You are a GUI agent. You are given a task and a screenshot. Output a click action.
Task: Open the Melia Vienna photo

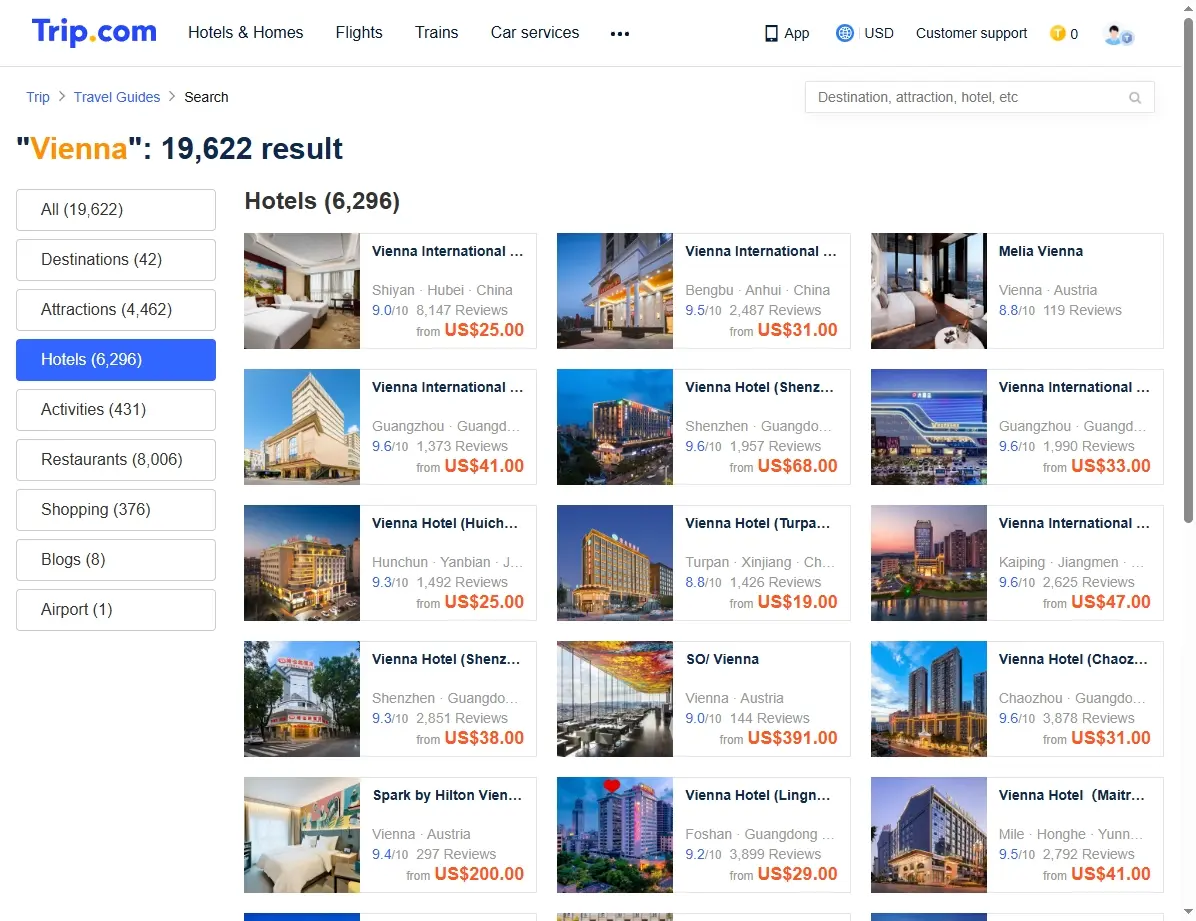[929, 291]
